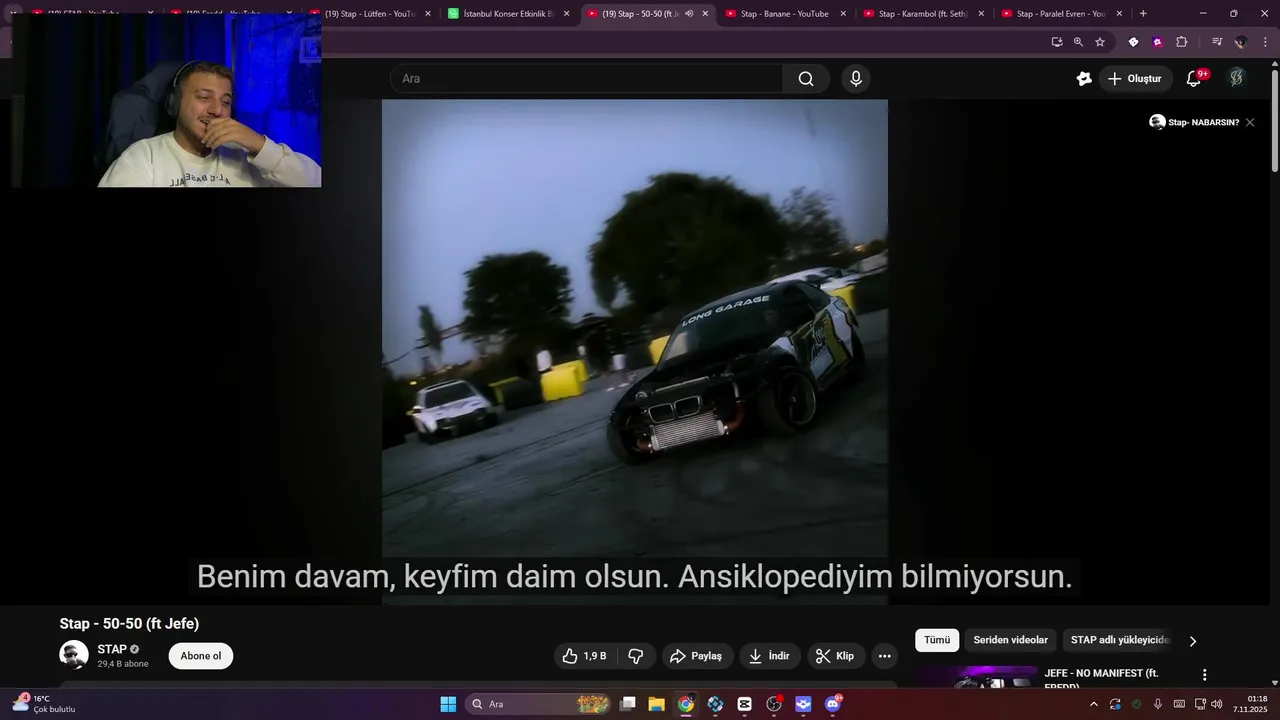Open a new browser tab
Viewport: 1280px width, 720px height.
1143,14
